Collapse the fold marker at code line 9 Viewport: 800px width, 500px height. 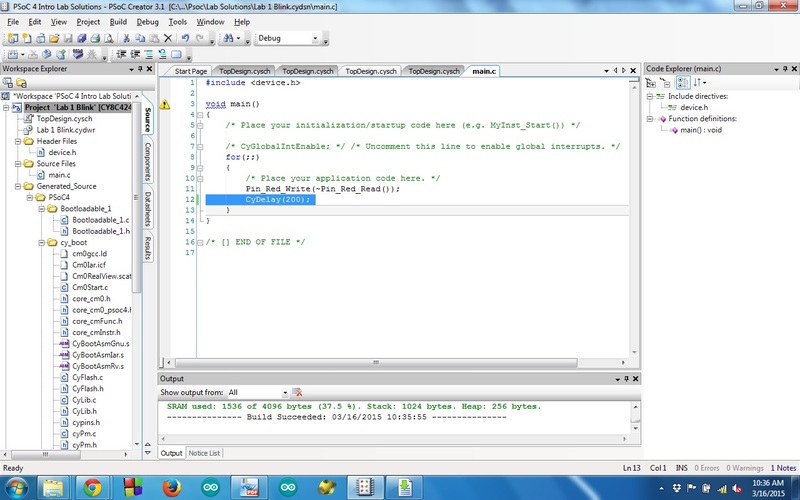200,168
